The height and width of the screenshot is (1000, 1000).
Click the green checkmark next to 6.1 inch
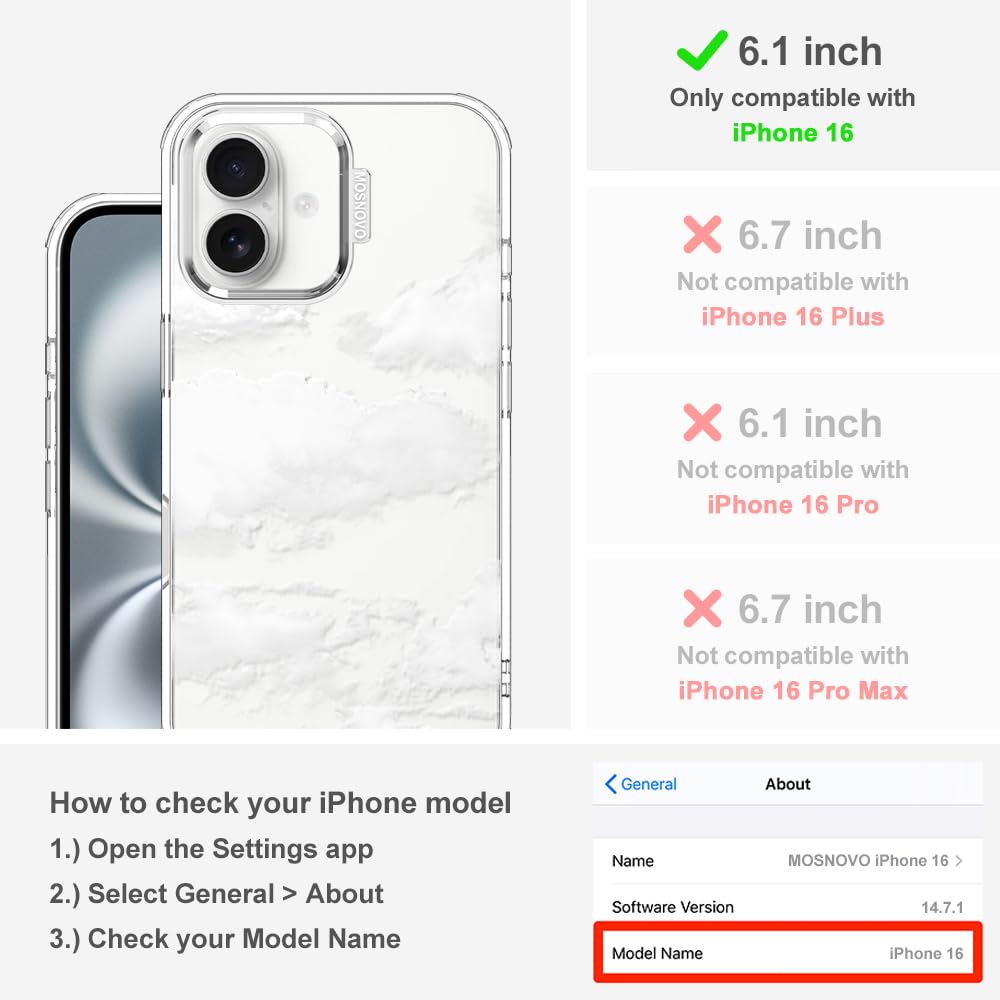702,50
